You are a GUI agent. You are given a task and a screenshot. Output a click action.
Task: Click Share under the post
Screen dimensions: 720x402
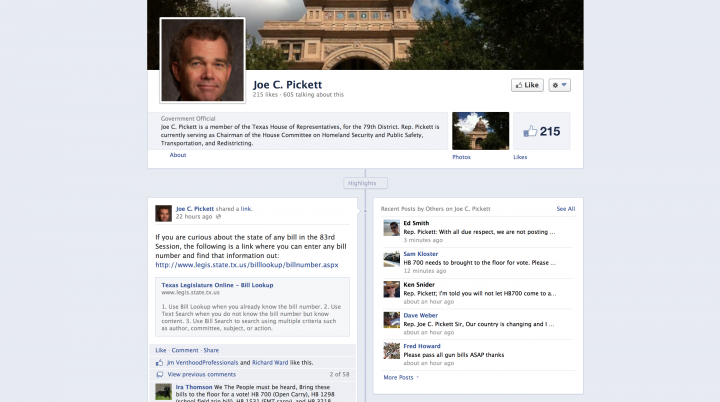click(x=211, y=350)
